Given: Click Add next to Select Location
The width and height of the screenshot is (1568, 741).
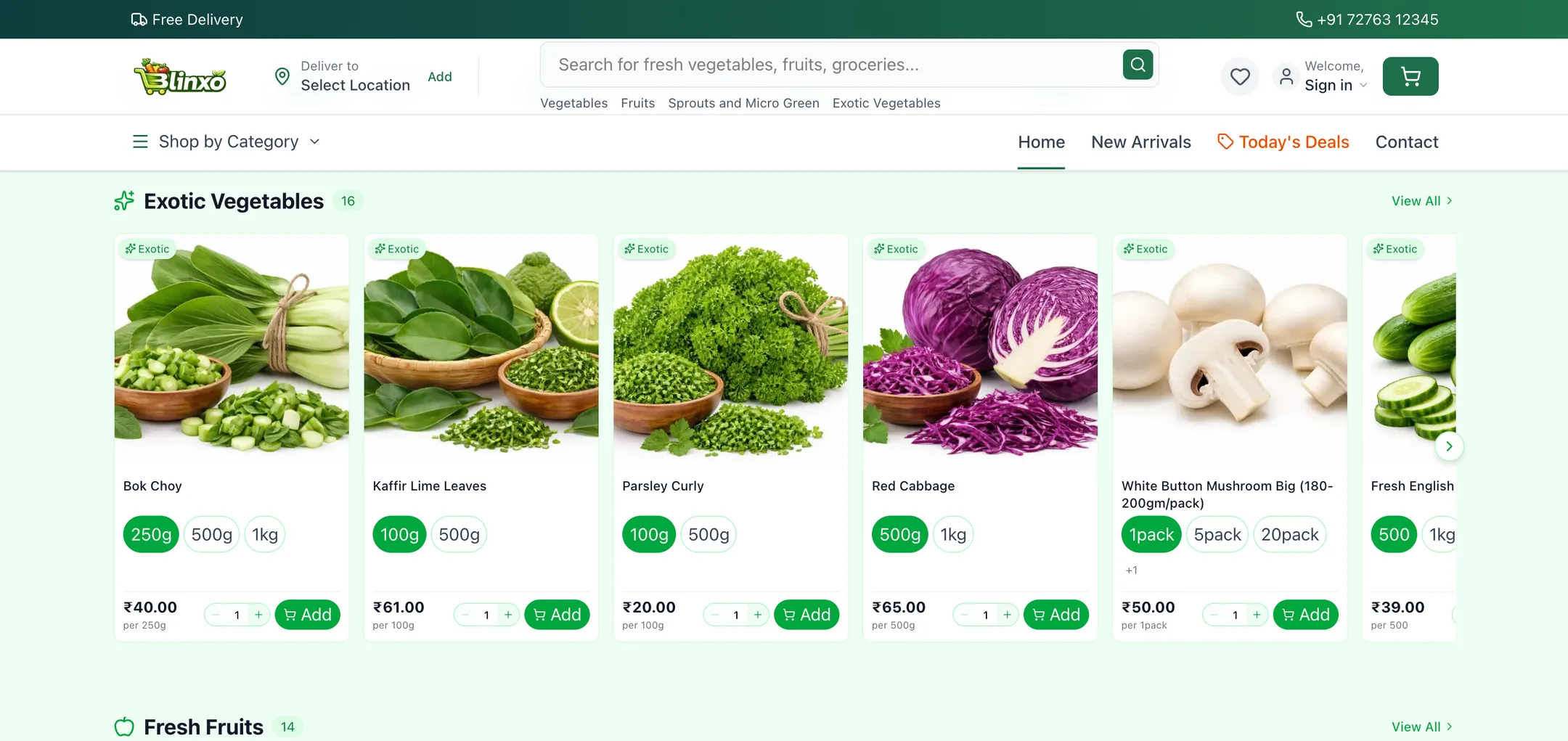Looking at the screenshot, I should tap(440, 77).
